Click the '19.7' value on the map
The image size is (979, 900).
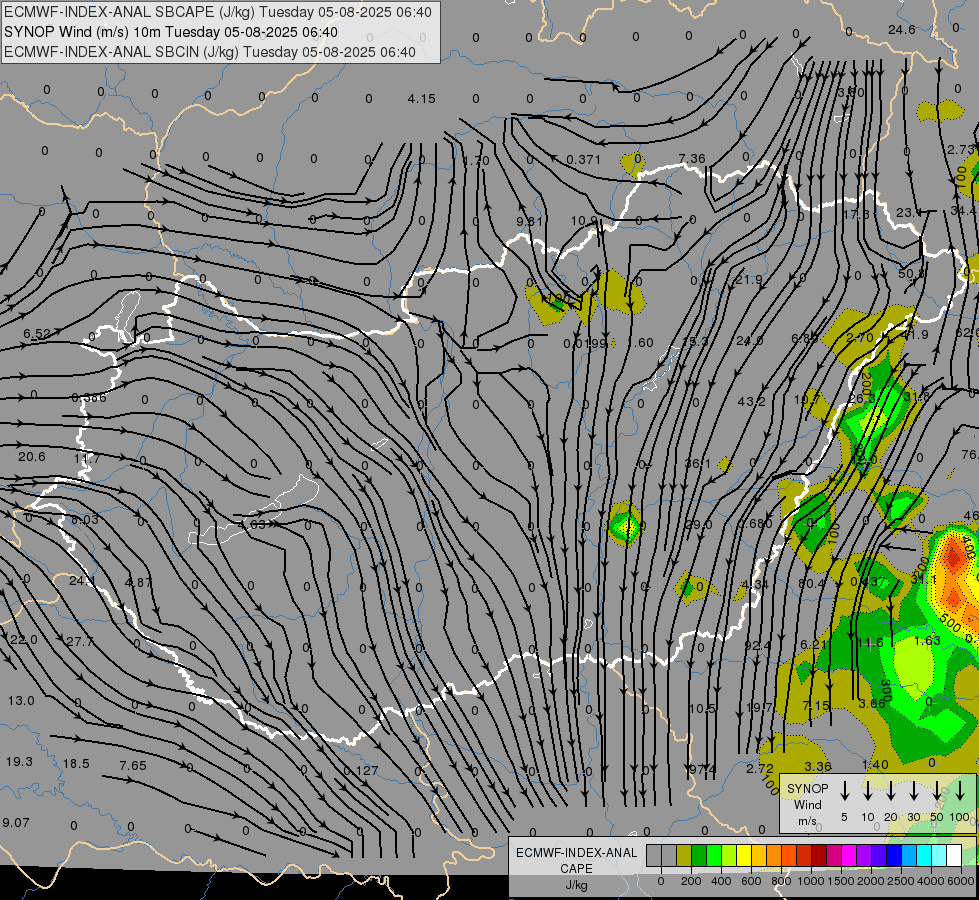click(x=759, y=707)
